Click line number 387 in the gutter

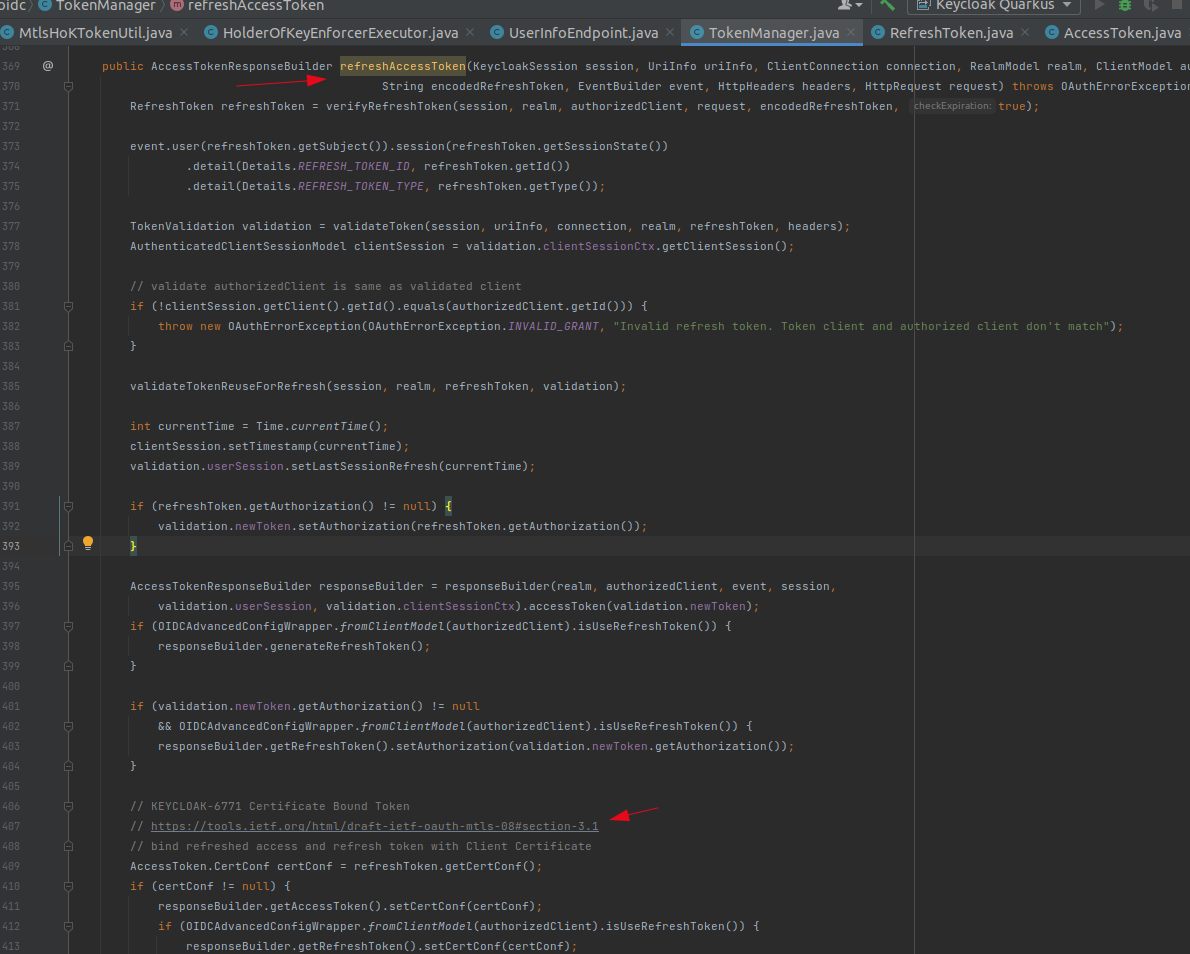(x=11, y=427)
